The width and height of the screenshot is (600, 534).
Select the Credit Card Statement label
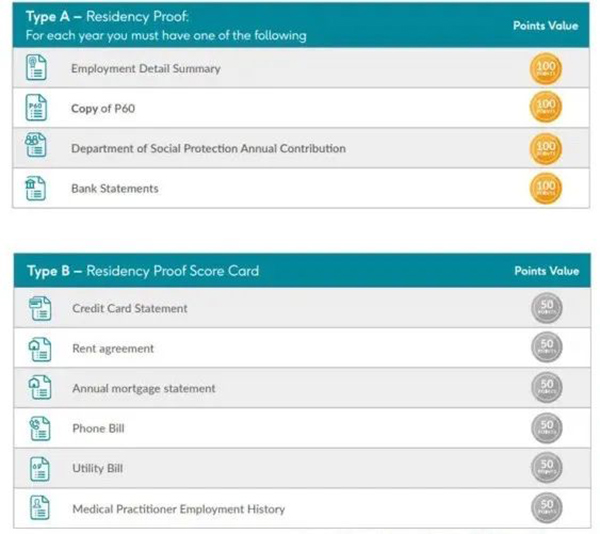[x=130, y=308]
